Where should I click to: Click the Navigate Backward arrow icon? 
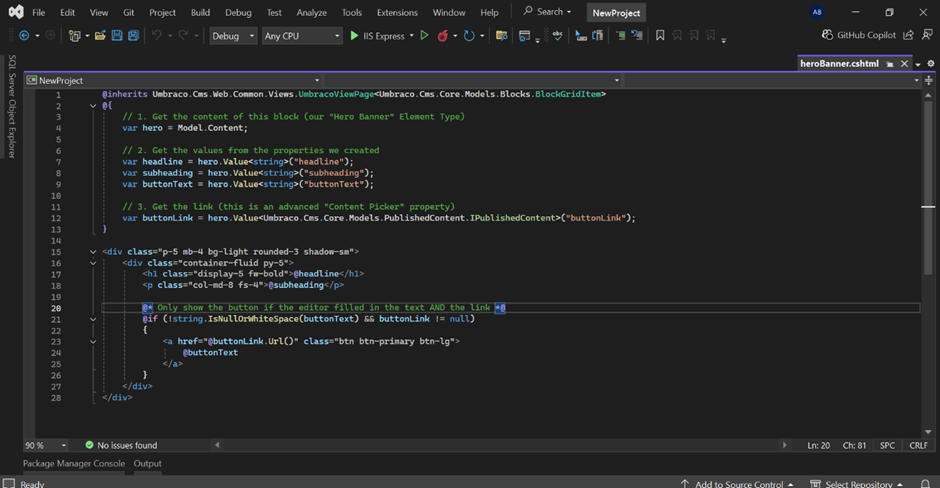[x=24, y=36]
